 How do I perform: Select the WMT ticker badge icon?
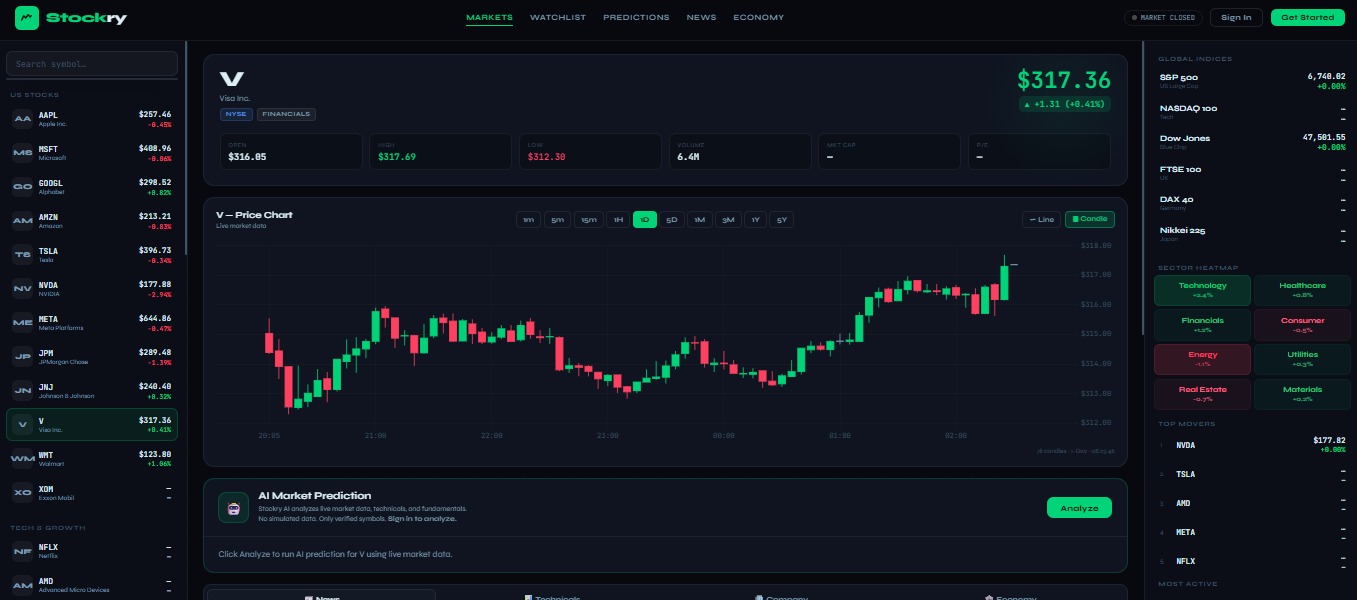tap(22, 458)
